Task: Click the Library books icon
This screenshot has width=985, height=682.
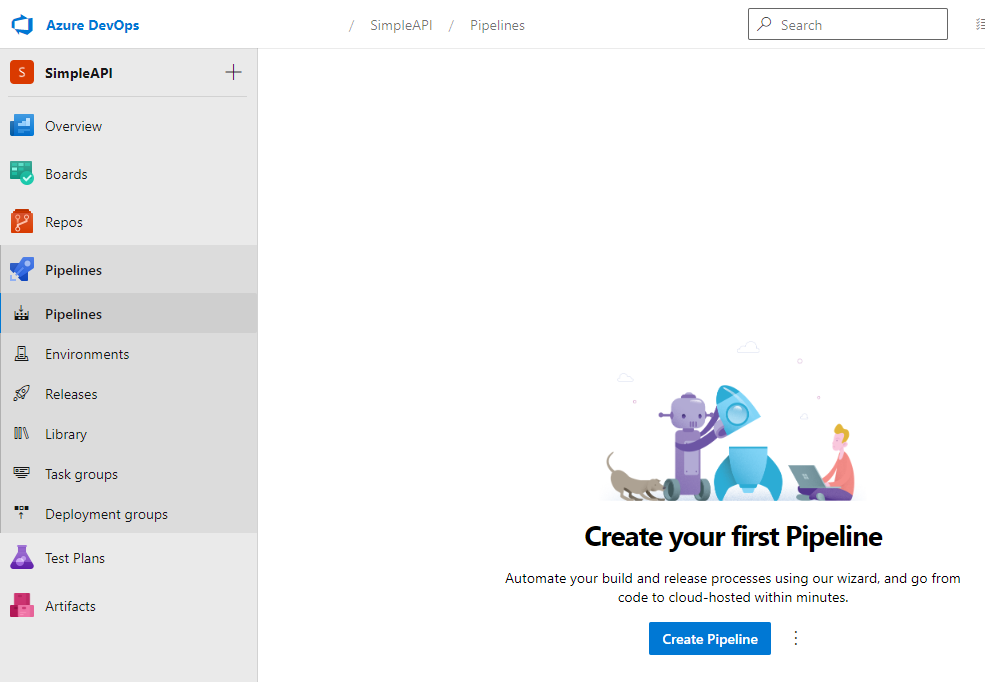Action: [x=21, y=433]
